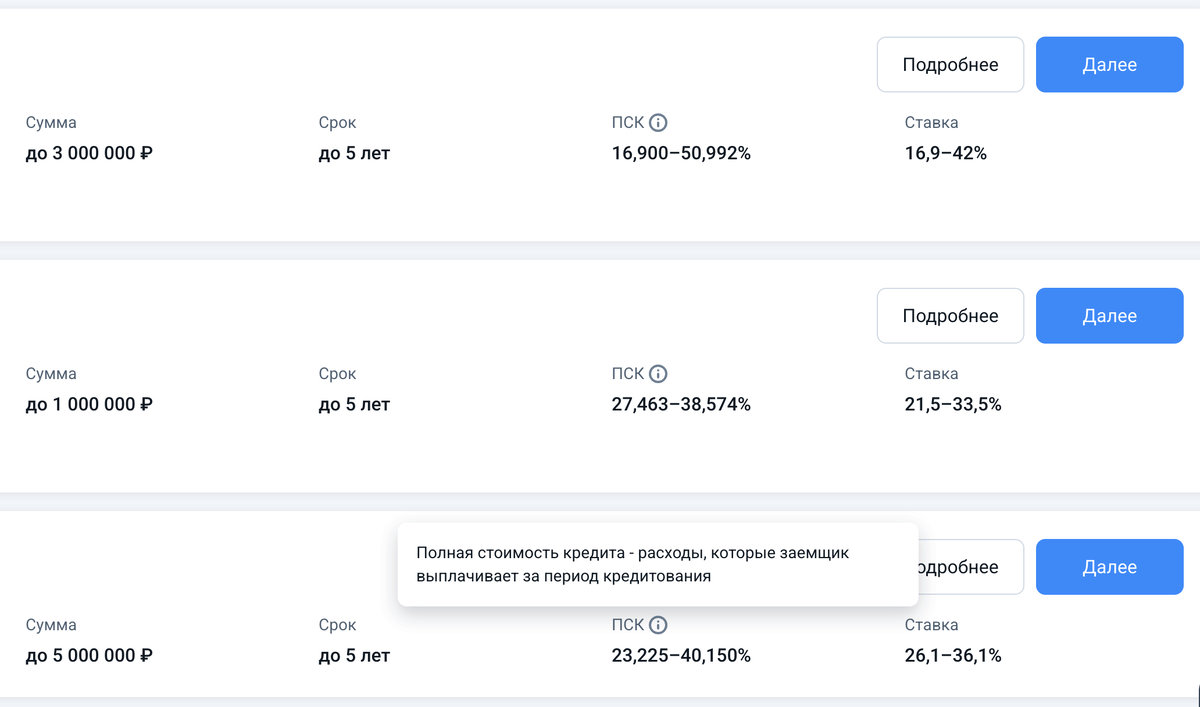The width and height of the screenshot is (1200, 707).
Task: Click the rate 21,5–33,5%
Action: coord(953,405)
